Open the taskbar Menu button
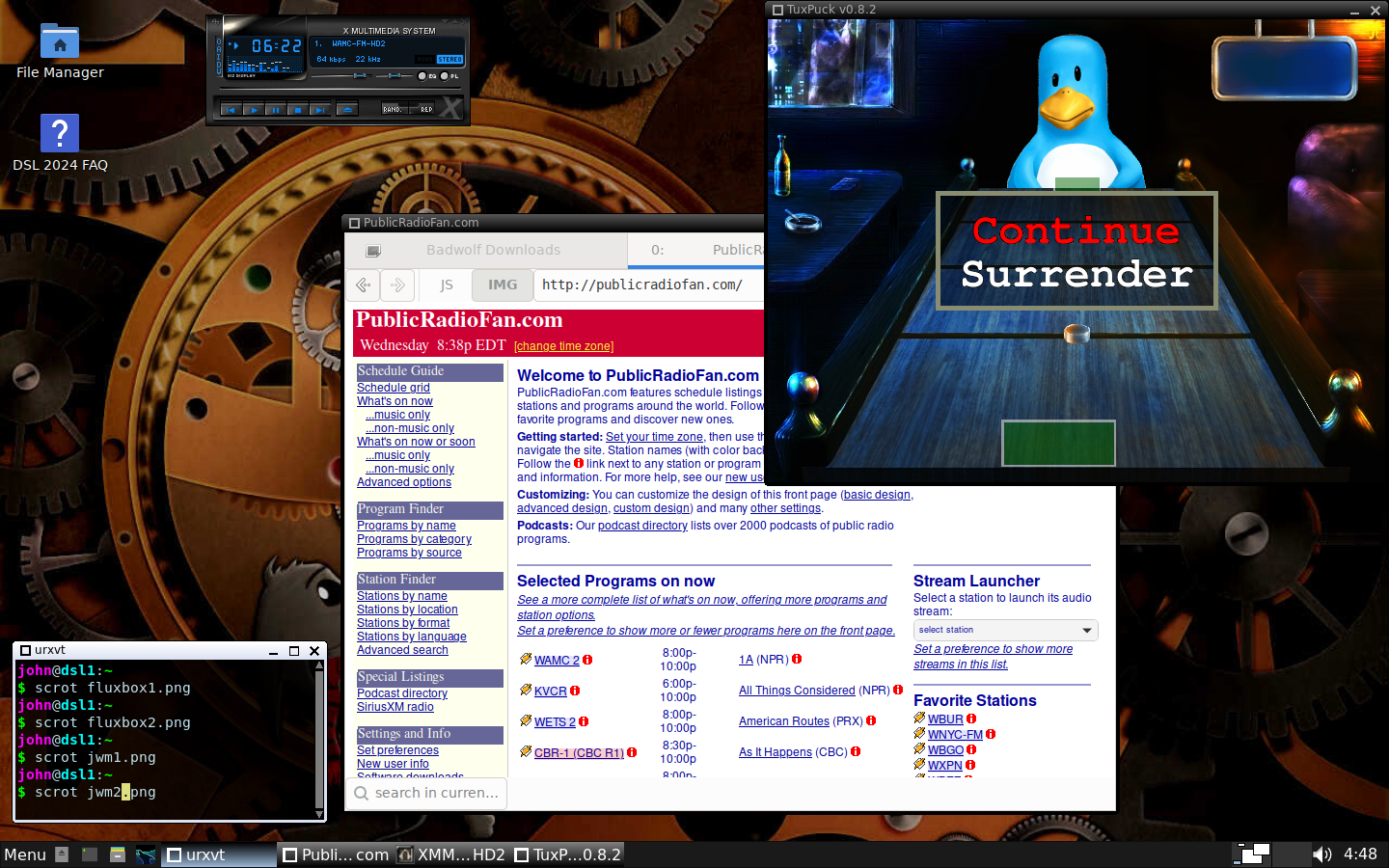Viewport: 1389px width, 868px height. (x=25, y=854)
